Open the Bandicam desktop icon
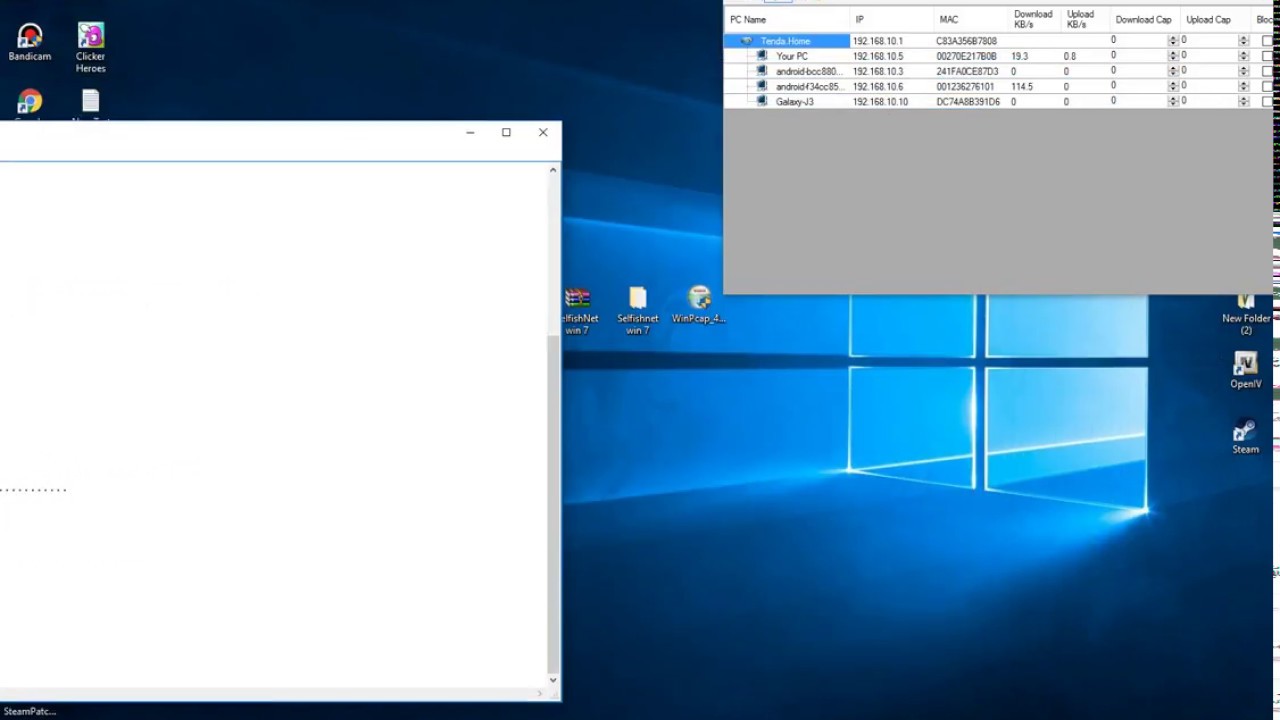The image size is (1280, 720). pyautogui.click(x=30, y=43)
